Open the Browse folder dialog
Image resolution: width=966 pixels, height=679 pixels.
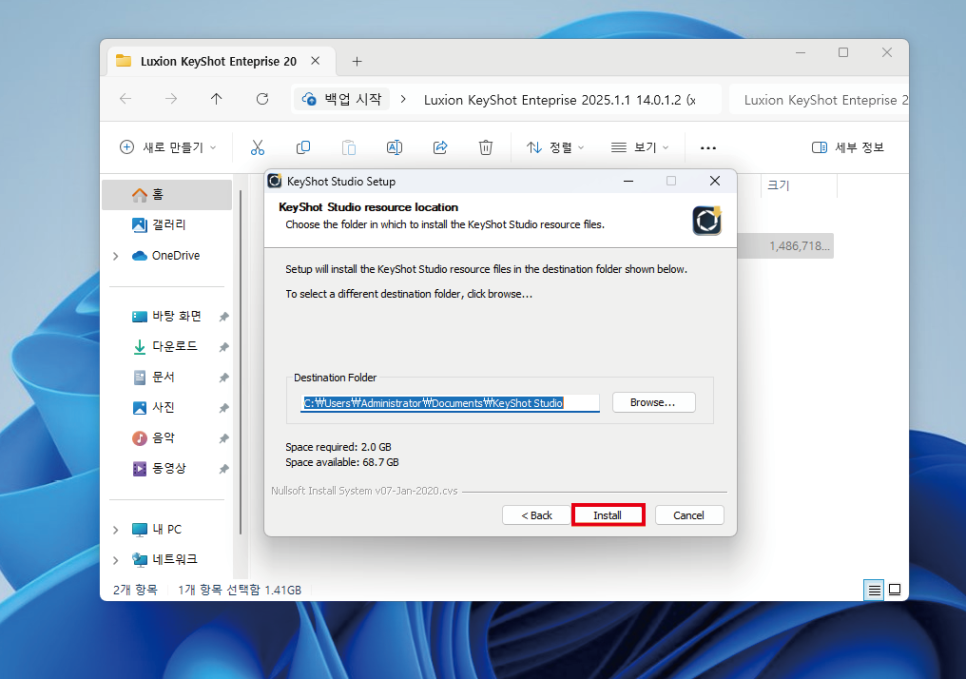click(653, 402)
